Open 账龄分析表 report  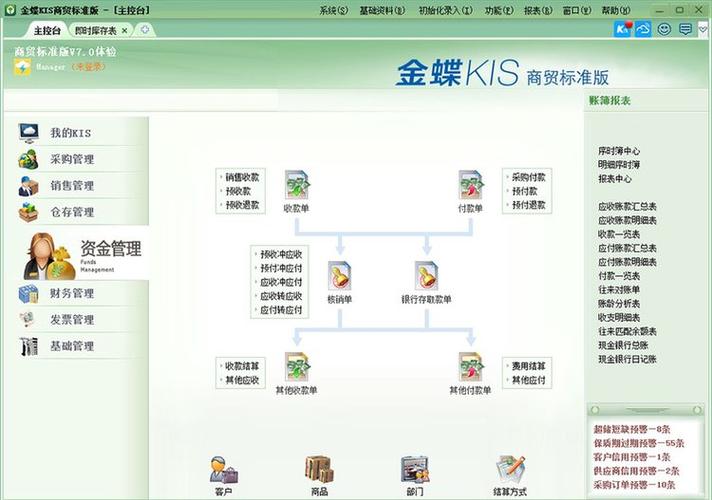[619, 303]
